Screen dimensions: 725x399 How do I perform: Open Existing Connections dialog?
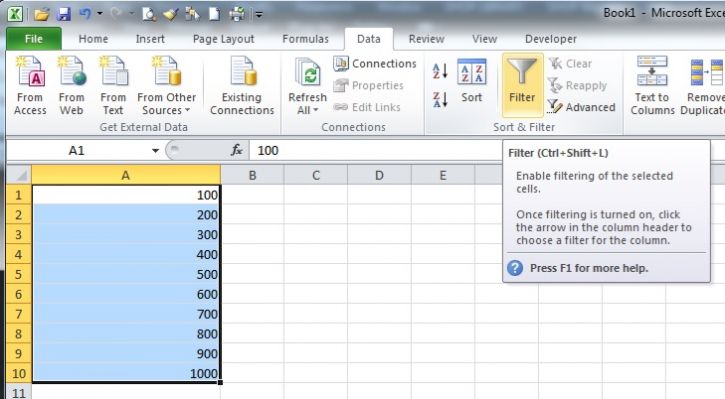pos(242,86)
